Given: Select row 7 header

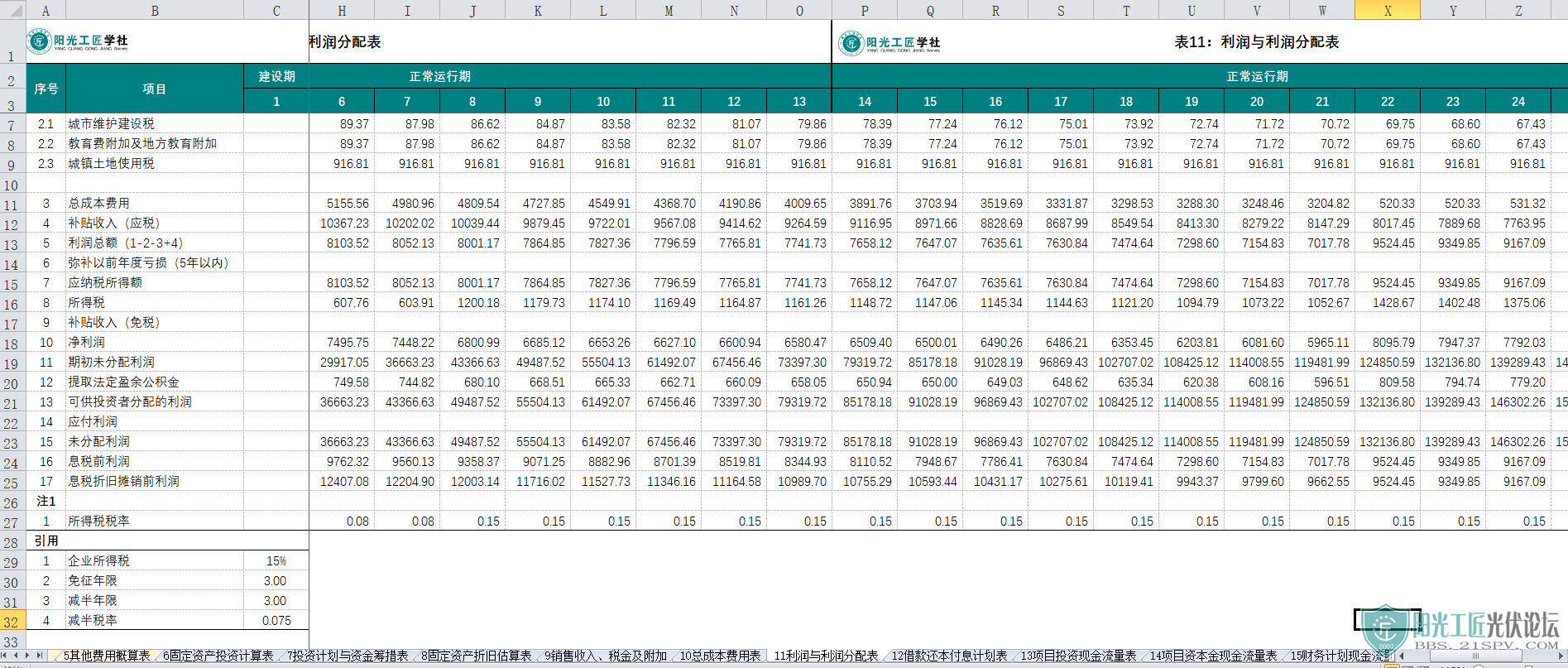Looking at the screenshot, I should coord(12,124).
